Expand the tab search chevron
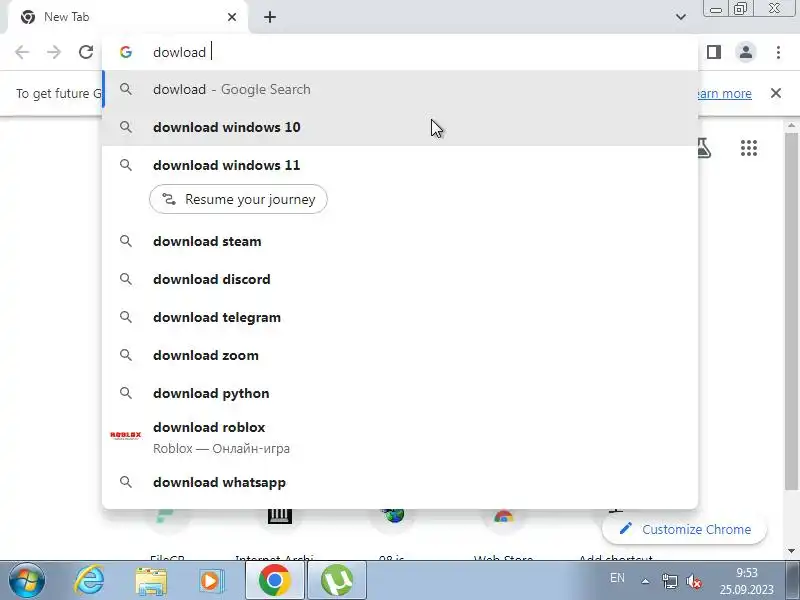 coord(681,17)
